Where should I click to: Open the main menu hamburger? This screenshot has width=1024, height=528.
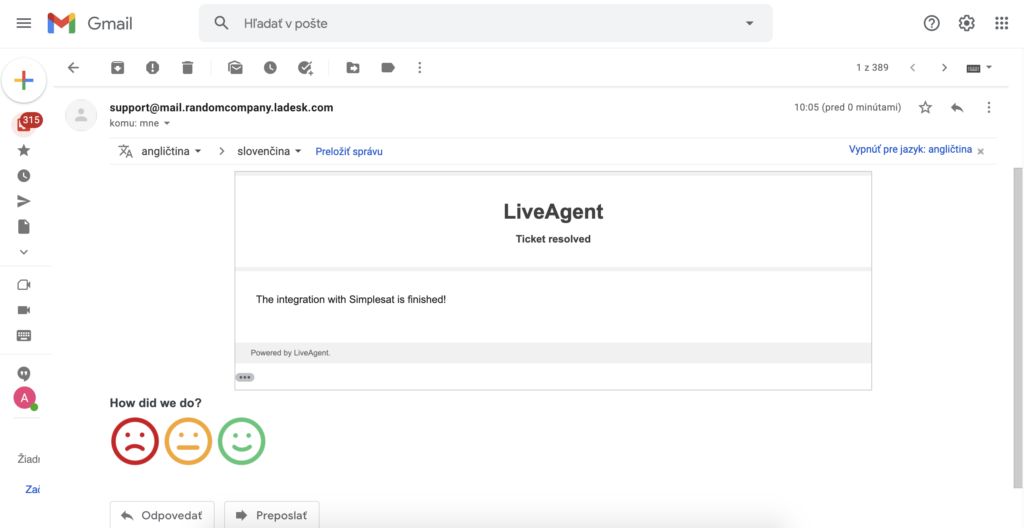(x=24, y=23)
